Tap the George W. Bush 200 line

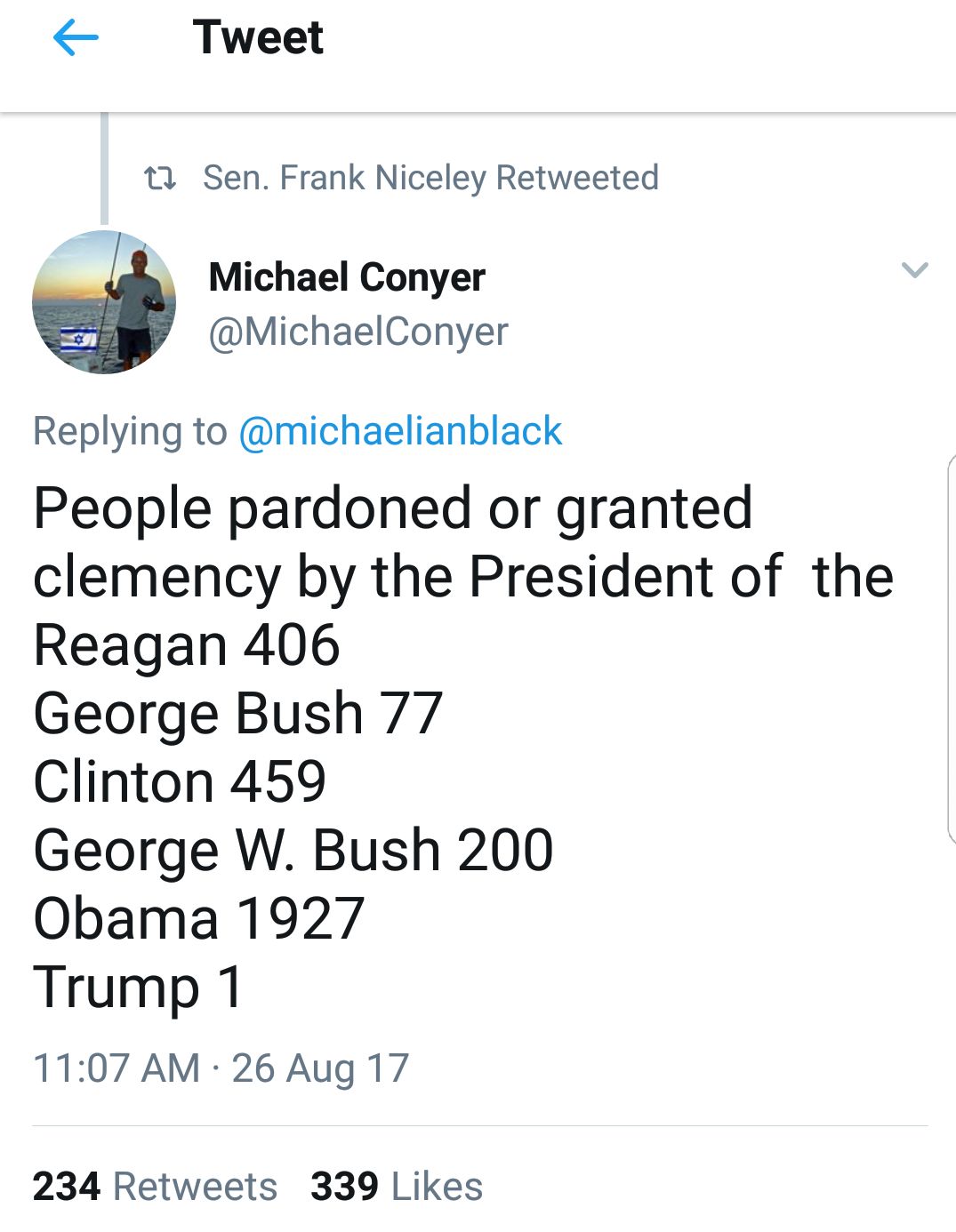point(293,852)
